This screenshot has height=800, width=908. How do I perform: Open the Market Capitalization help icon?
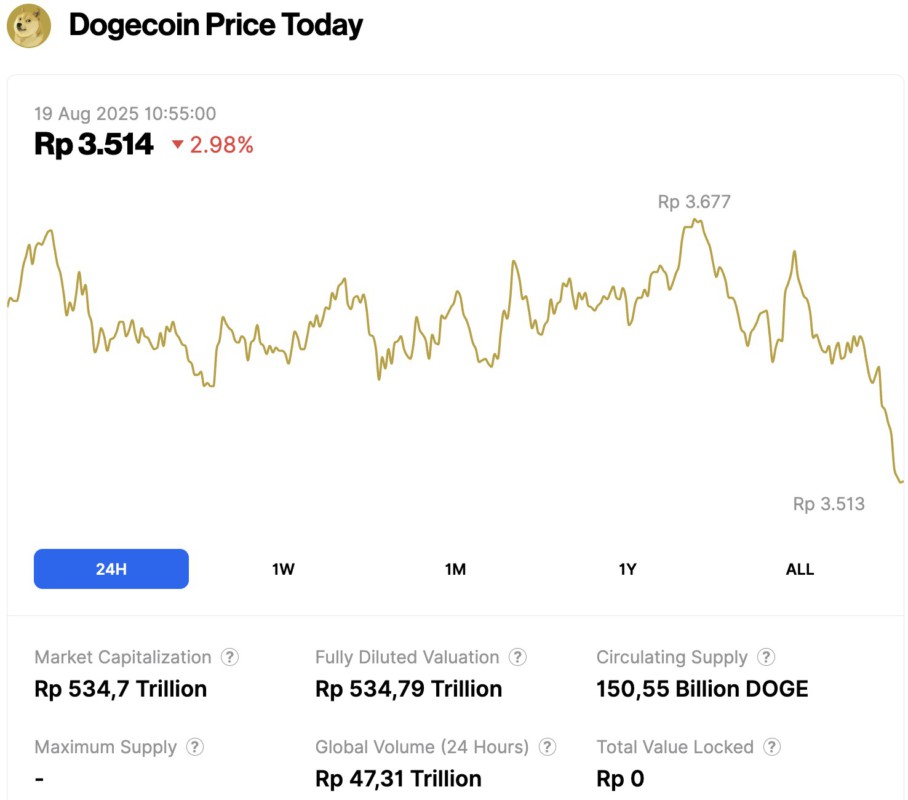(230, 657)
